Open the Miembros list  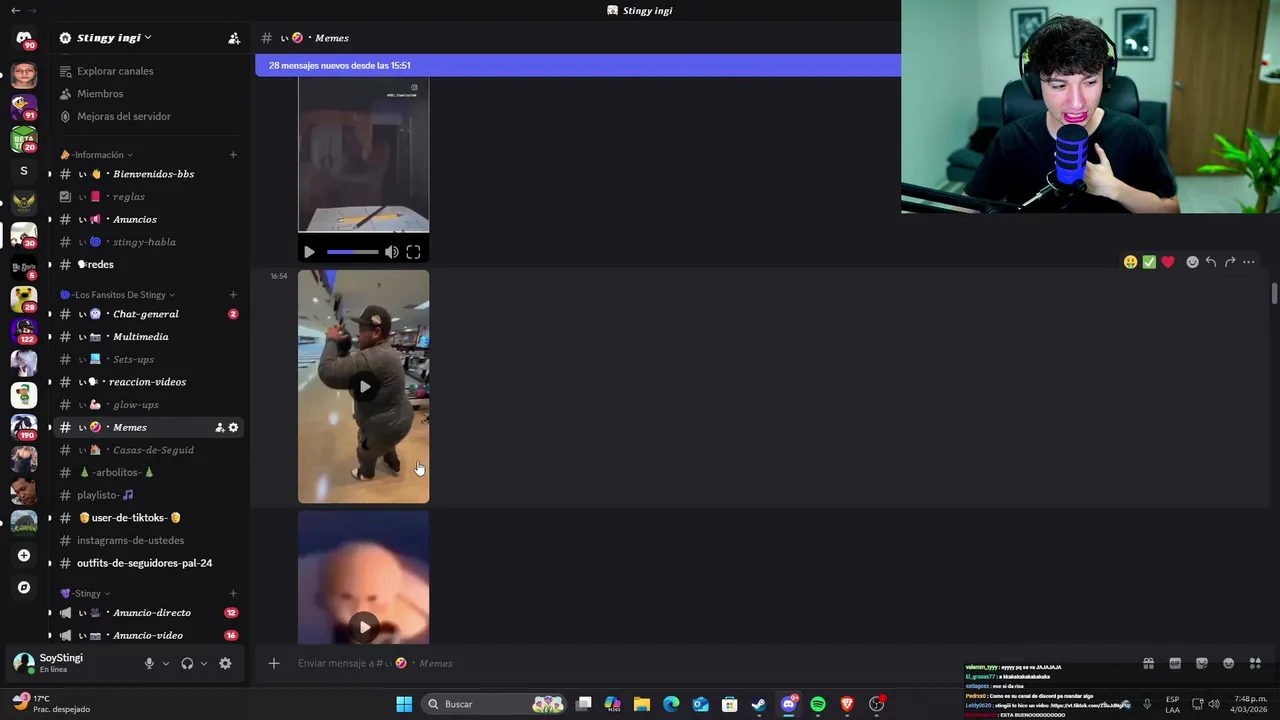(x=148, y=94)
